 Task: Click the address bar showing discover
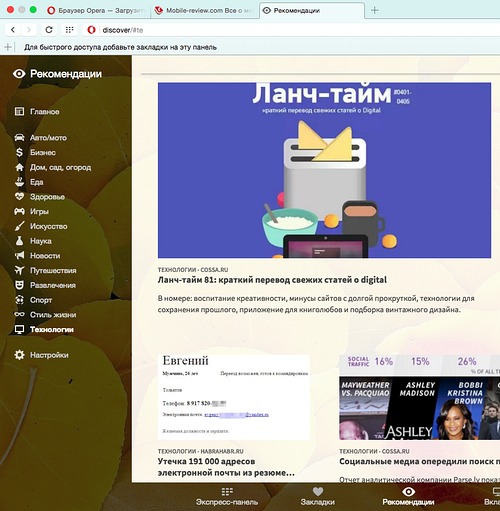click(290, 30)
